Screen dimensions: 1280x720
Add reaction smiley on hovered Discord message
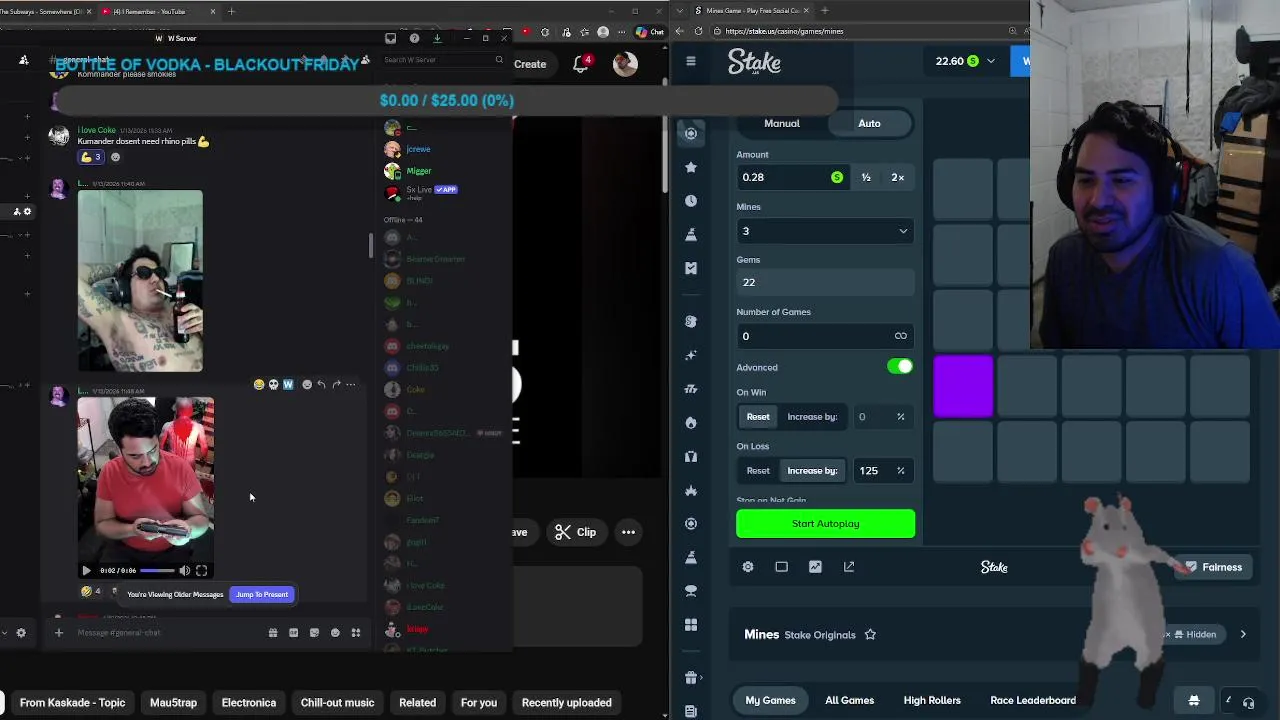pyautogui.click(x=306, y=384)
